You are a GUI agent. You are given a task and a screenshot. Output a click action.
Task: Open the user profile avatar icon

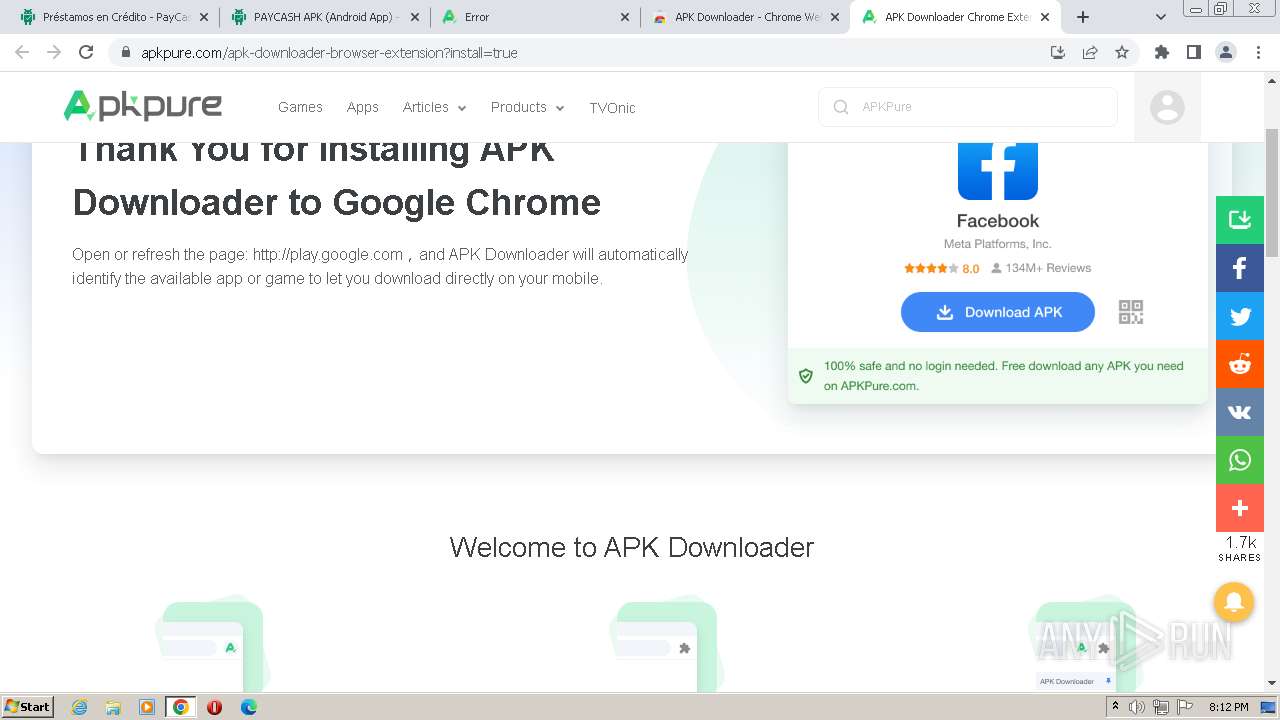tap(1167, 107)
